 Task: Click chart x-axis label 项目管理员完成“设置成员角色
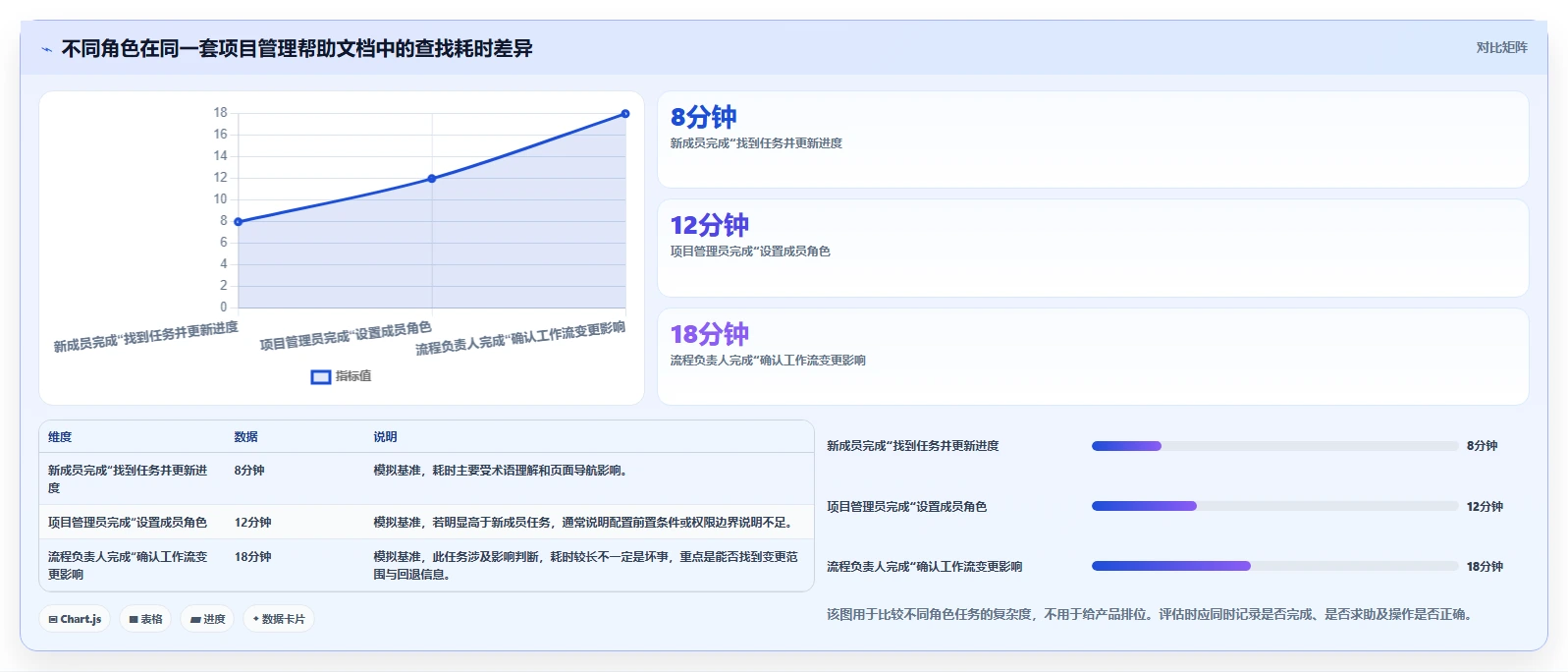click(346, 336)
